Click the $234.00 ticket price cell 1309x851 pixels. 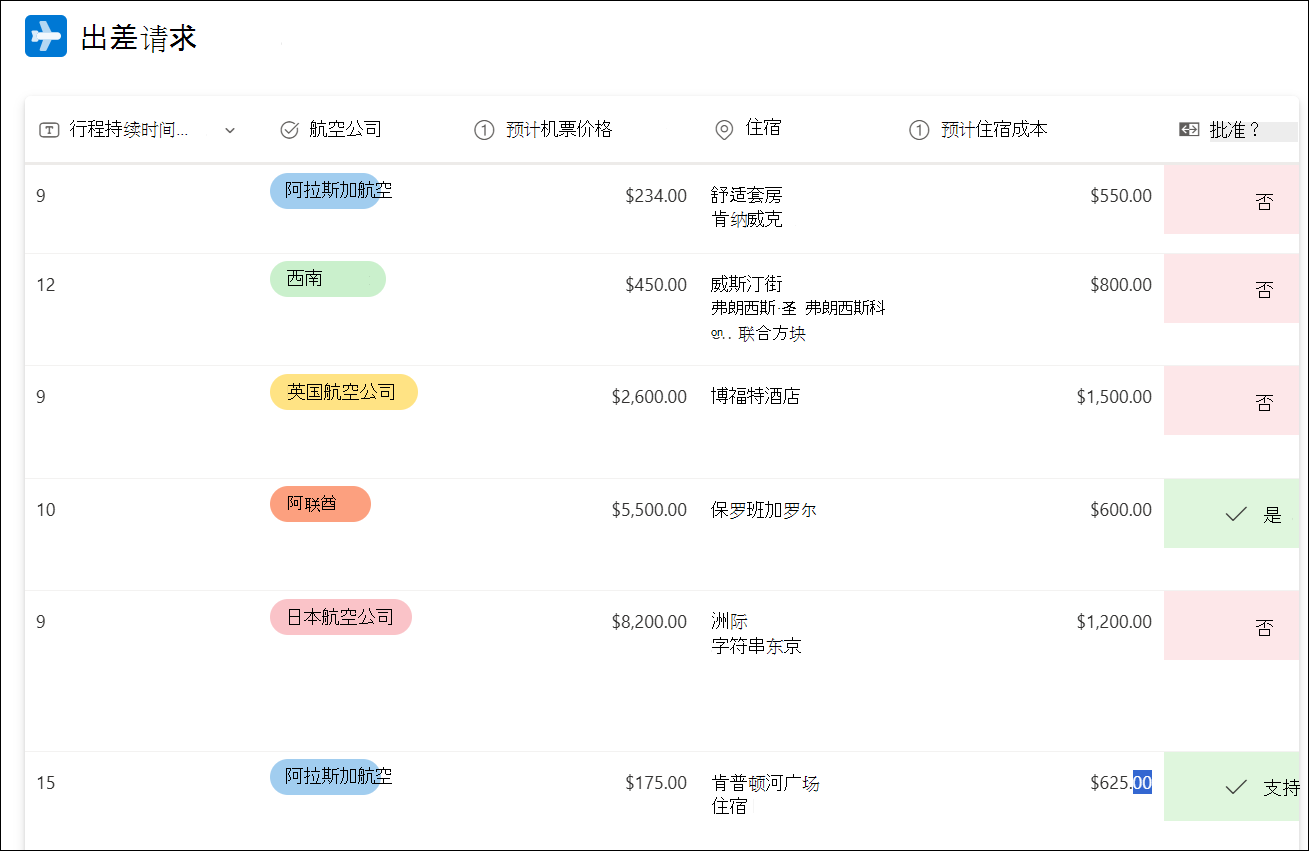[656, 196]
